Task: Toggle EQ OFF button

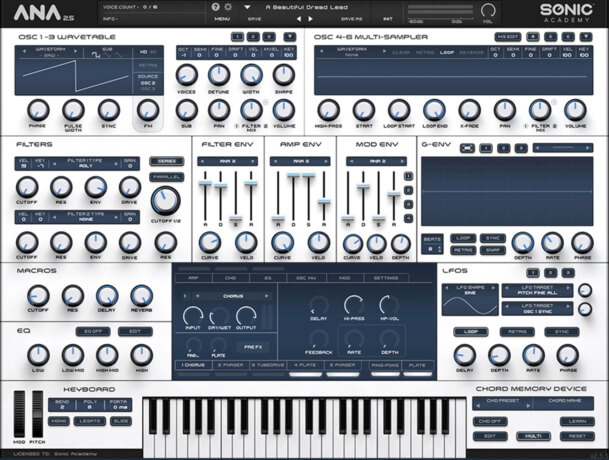Action: point(93,331)
